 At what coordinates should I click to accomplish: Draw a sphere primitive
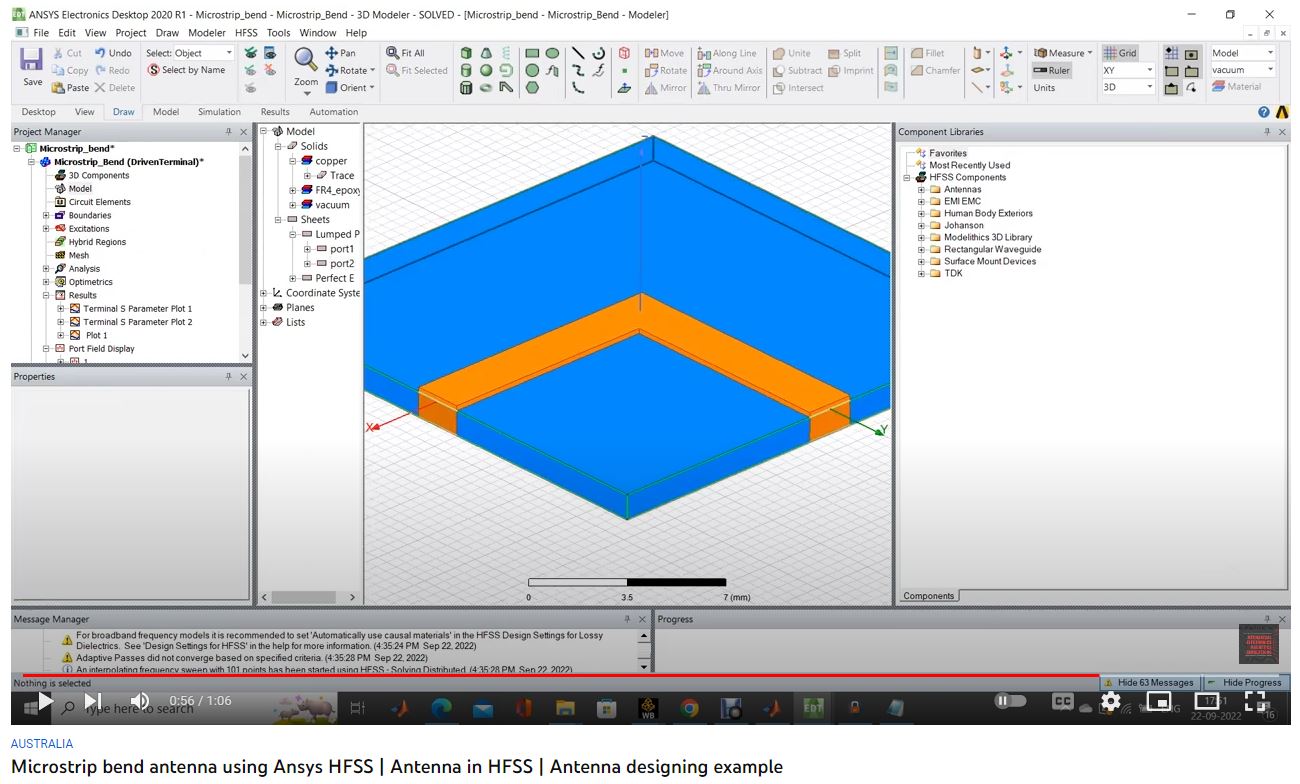[x=486, y=70]
